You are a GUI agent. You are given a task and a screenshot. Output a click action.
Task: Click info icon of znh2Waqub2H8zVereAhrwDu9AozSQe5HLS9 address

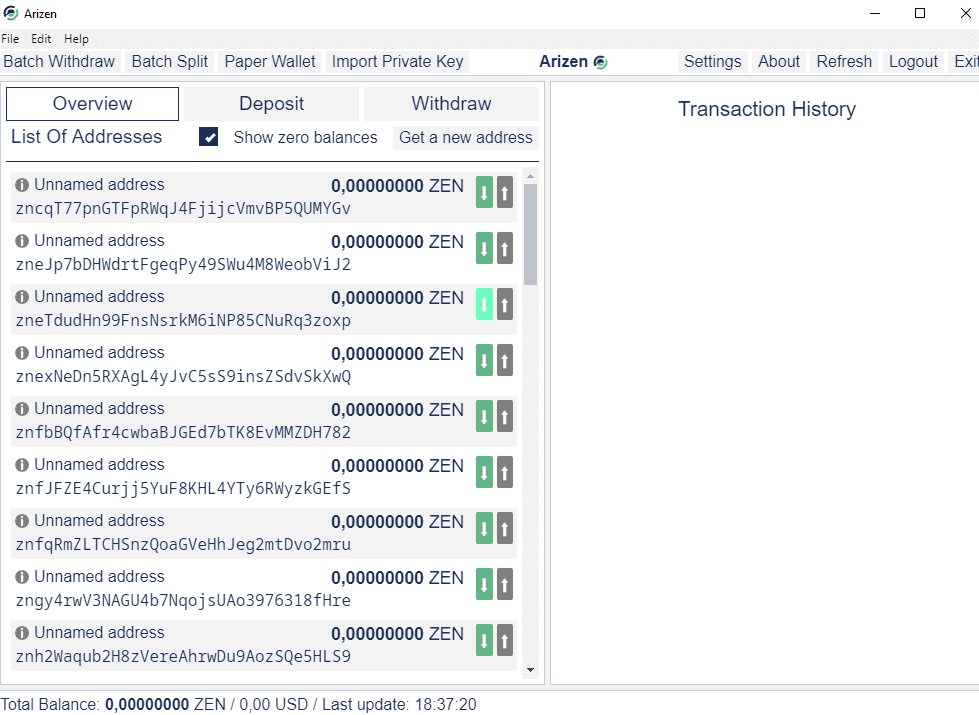coord(22,633)
